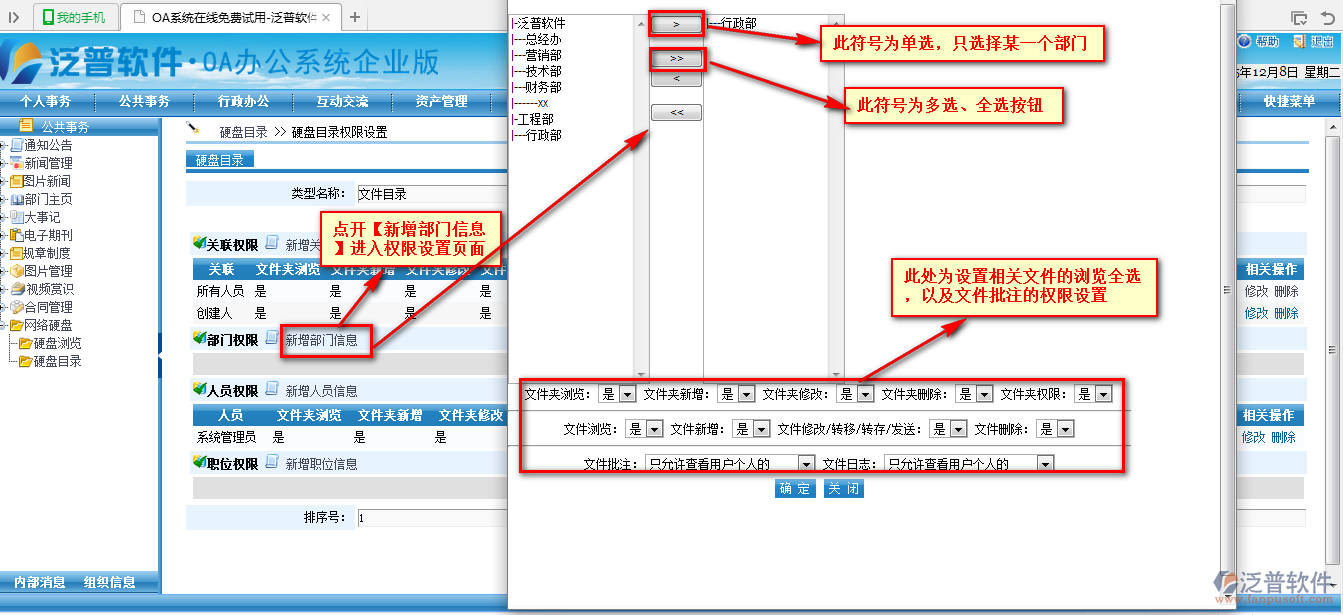The height and width of the screenshot is (615, 1343).
Task: Open the 文件修改/转移/转存/发送 dropdown
Action: coord(948,428)
